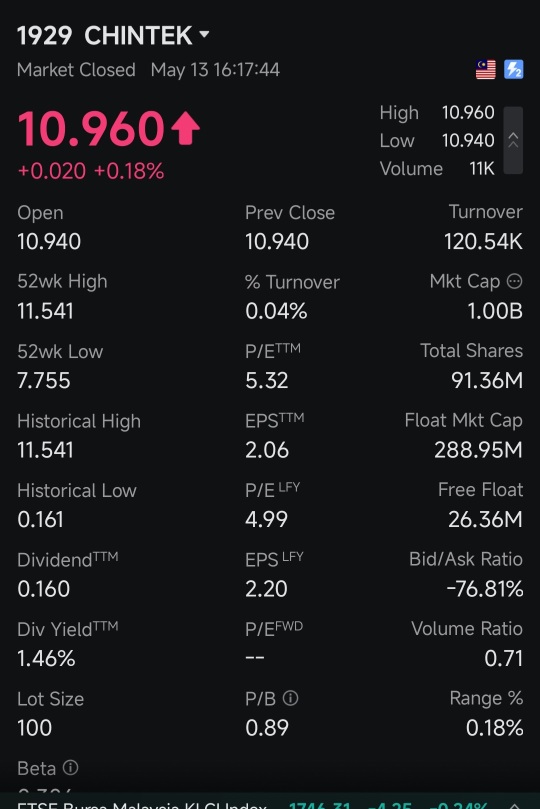Open the Mkt Cap options circle icon

[x=514, y=281]
